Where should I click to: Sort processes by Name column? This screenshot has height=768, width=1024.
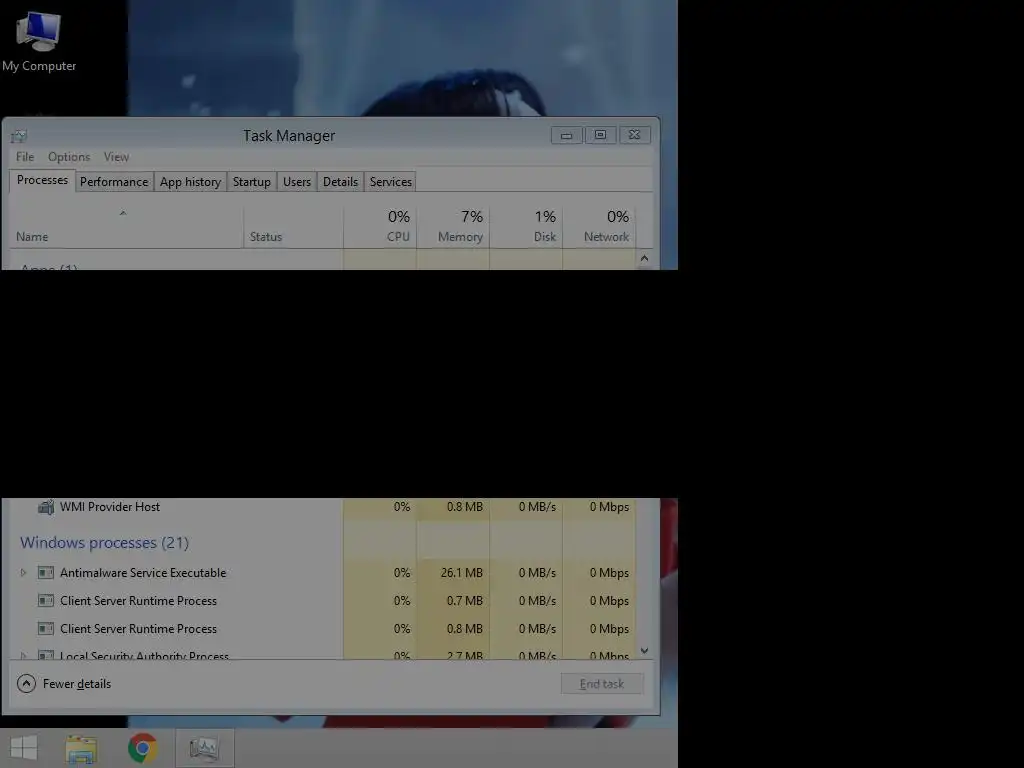127,227
